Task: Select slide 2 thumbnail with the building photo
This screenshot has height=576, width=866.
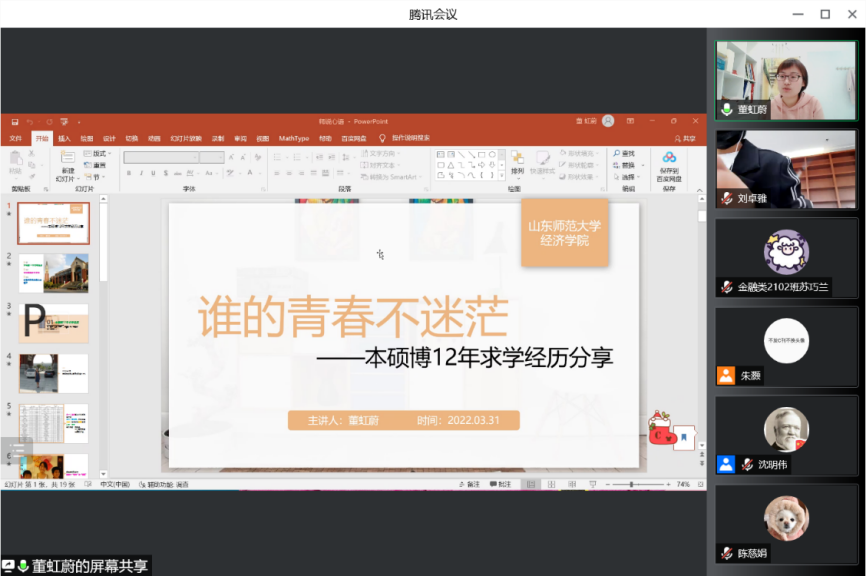Action: [x=53, y=273]
